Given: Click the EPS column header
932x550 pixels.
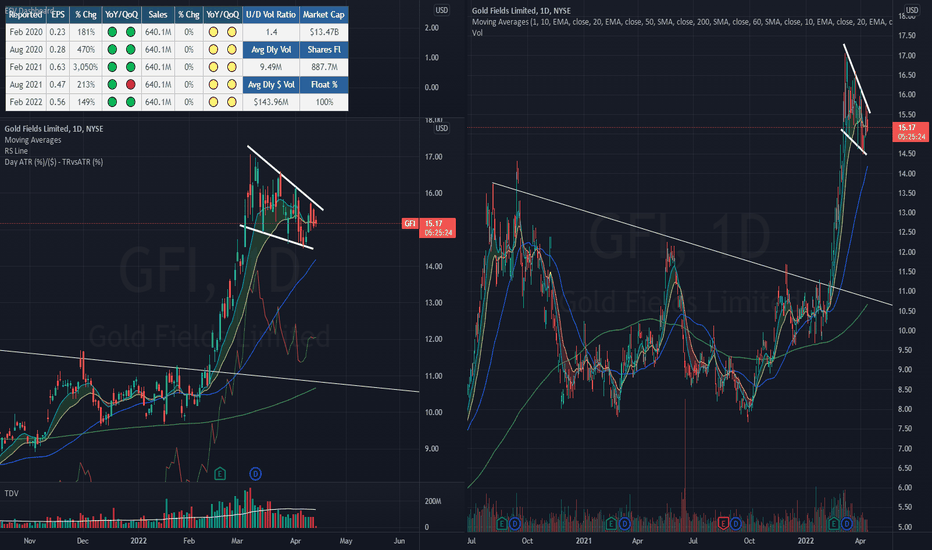Looking at the screenshot, I should pyautogui.click(x=58, y=14).
